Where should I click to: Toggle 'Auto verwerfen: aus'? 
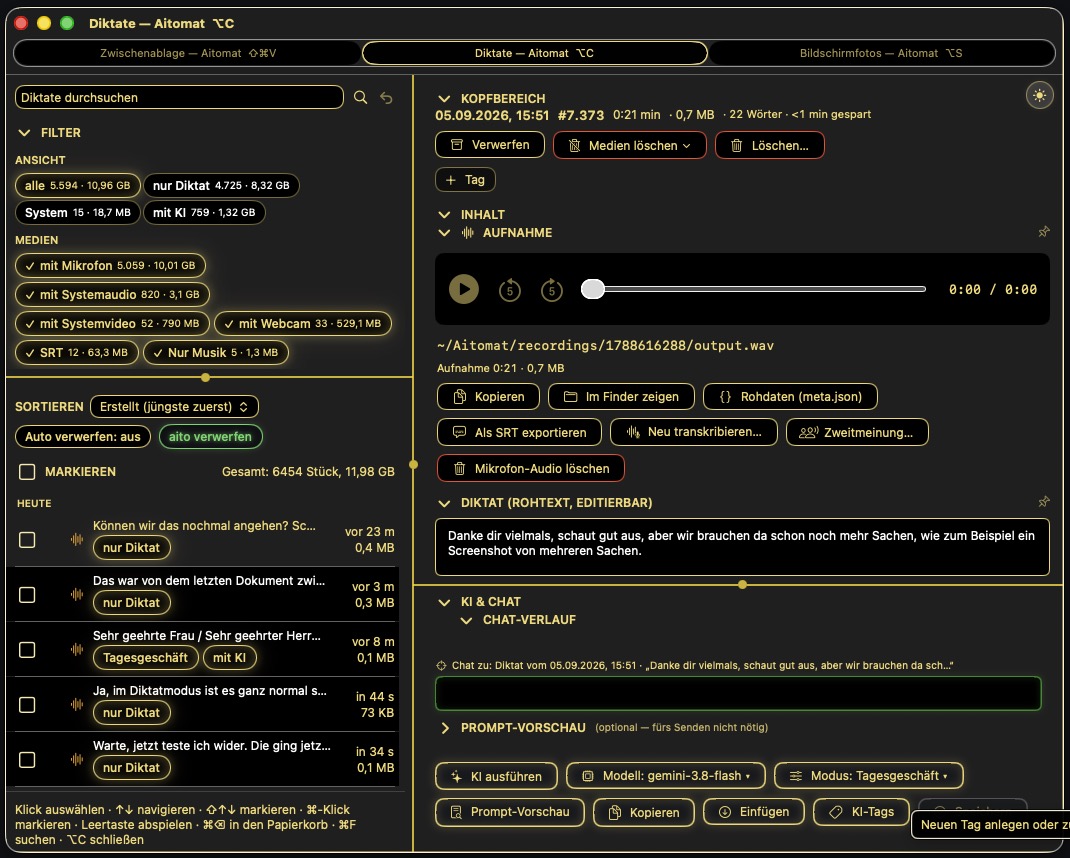tap(83, 437)
